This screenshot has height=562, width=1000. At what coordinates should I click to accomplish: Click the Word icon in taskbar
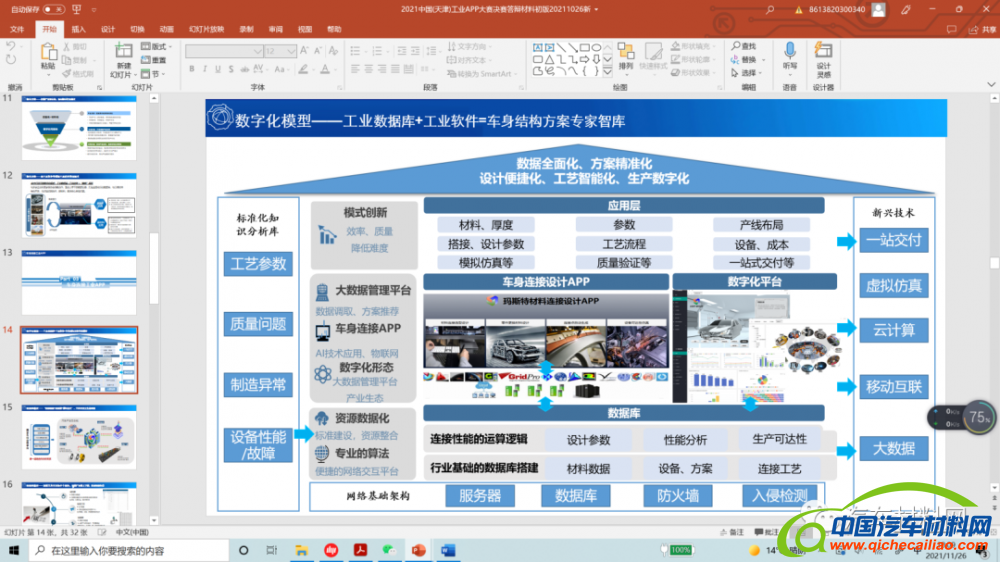click(448, 550)
